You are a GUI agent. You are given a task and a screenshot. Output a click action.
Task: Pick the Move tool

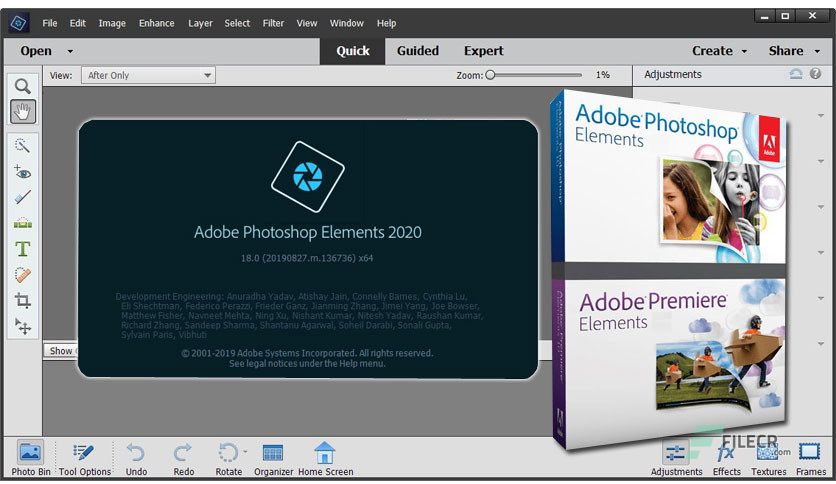22,327
